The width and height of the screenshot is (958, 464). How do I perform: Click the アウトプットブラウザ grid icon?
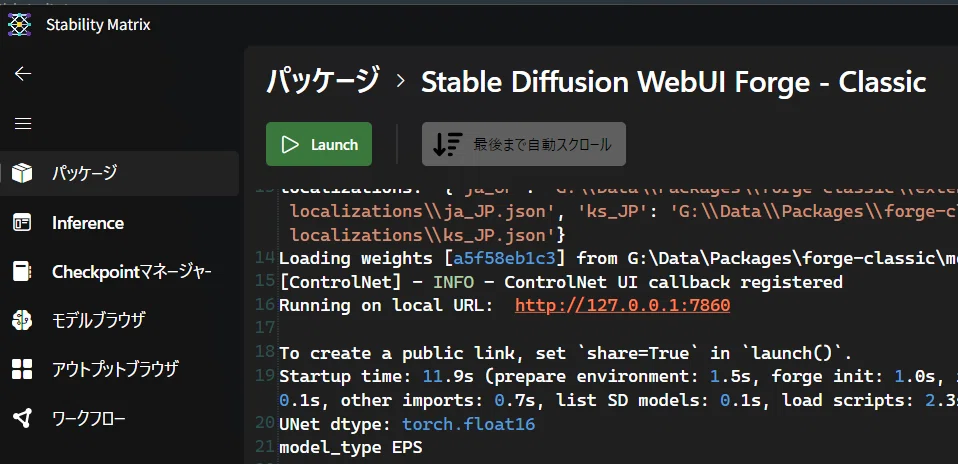point(22,369)
